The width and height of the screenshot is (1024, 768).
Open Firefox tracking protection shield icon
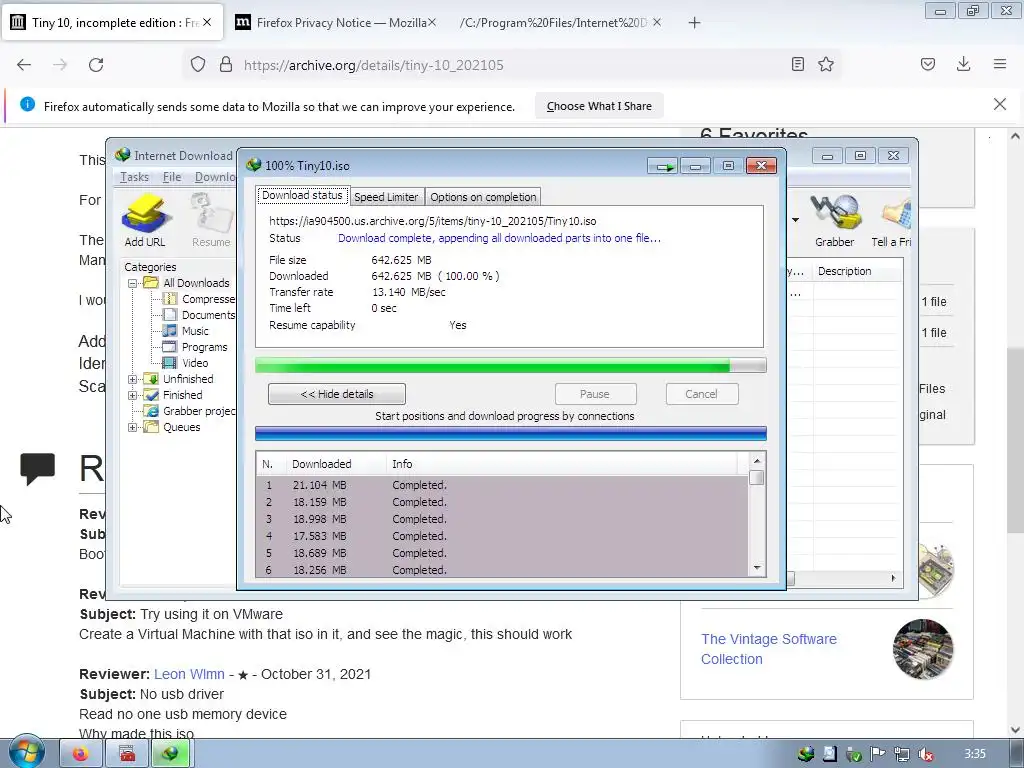point(198,65)
